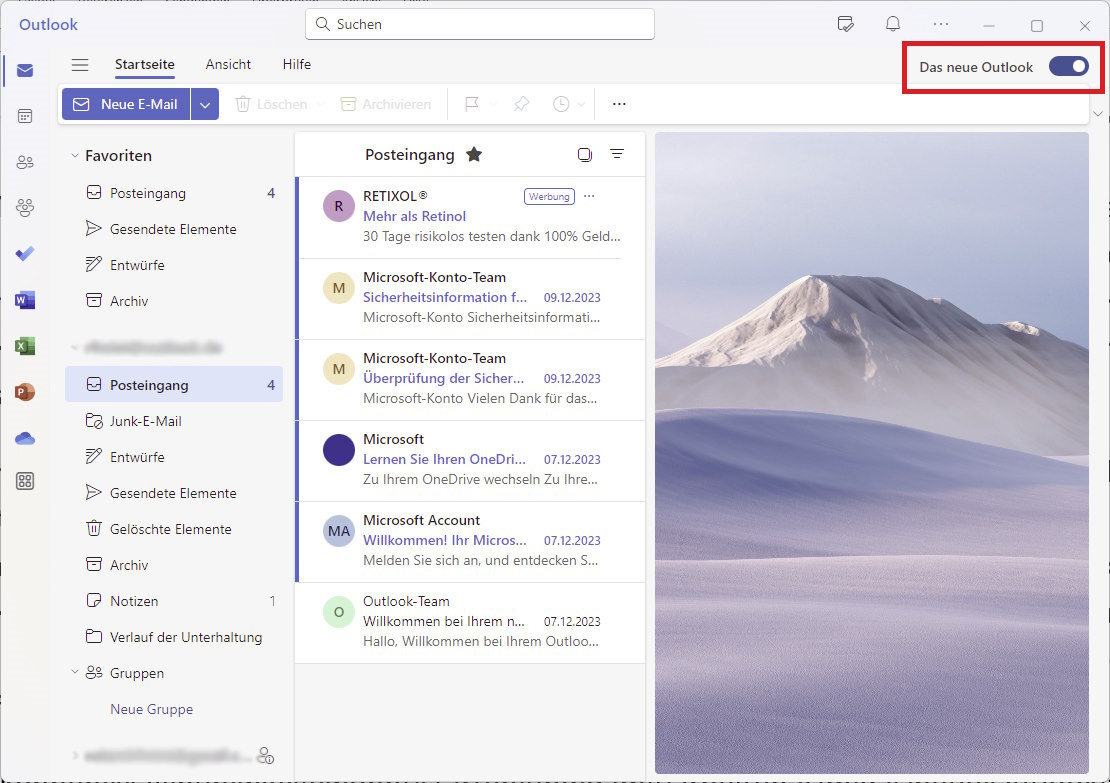Click the Neue Gruppe link

[151, 709]
